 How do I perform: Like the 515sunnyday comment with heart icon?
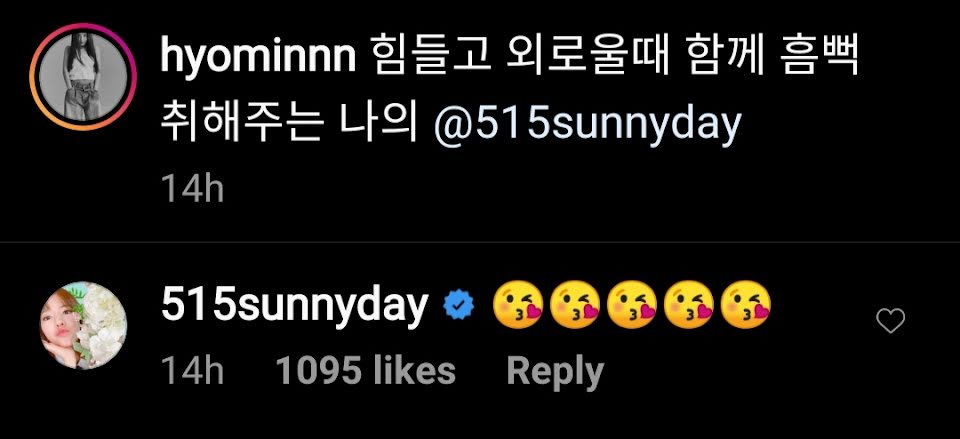point(890,320)
